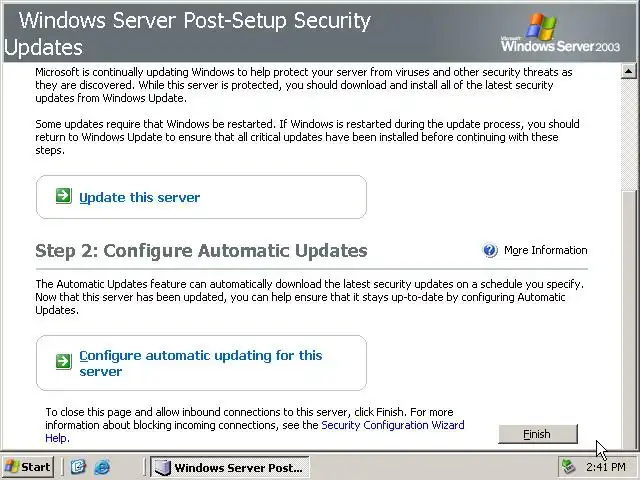Click the Update this server link
This screenshot has height=480, width=640.
(x=139, y=197)
